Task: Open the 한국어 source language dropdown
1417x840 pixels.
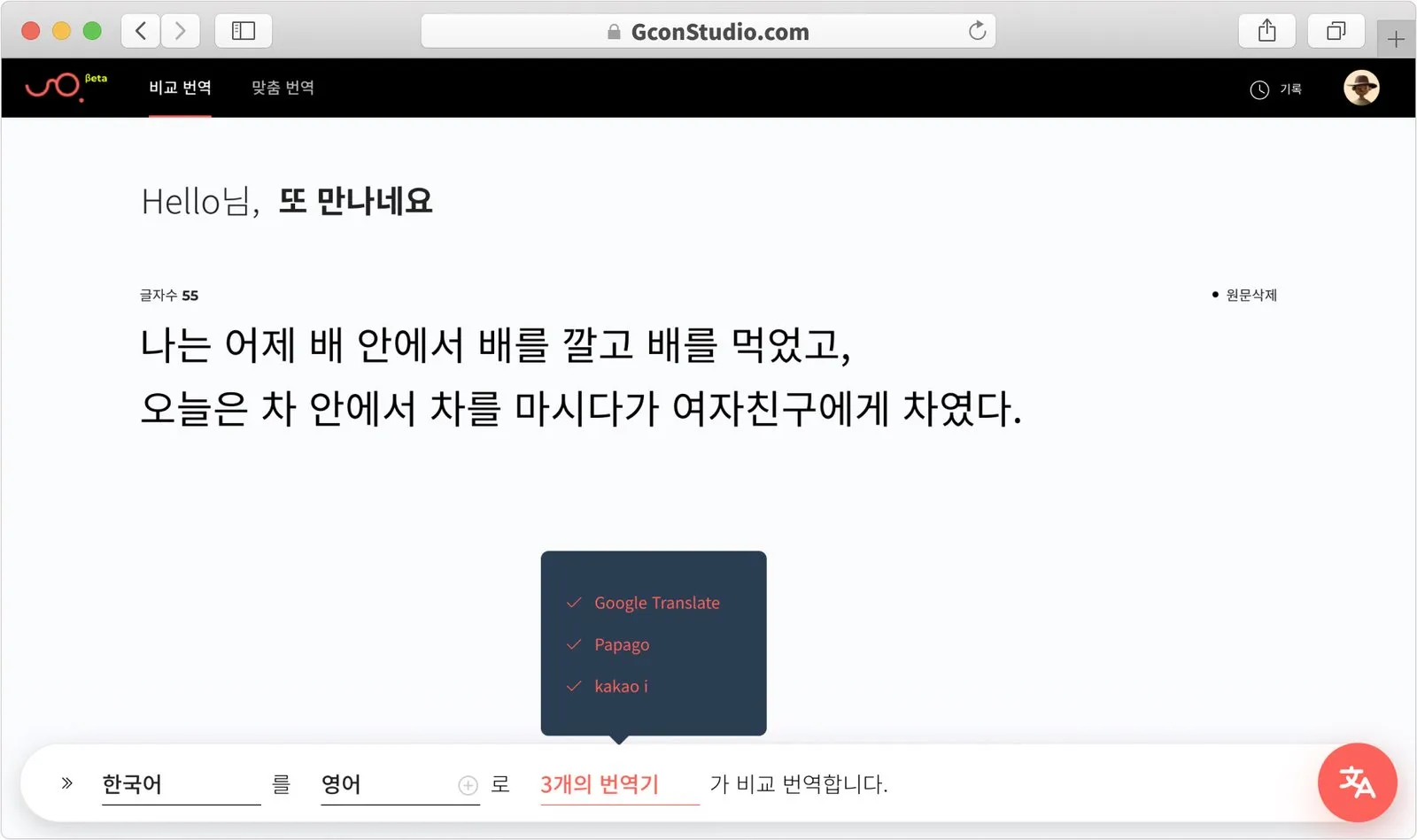Action: [x=181, y=784]
